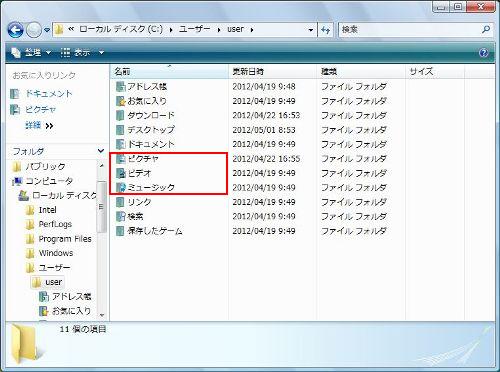Click user segment in address breadcrumb
Image resolution: width=500 pixels, height=372 pixels.
(236, 29)
